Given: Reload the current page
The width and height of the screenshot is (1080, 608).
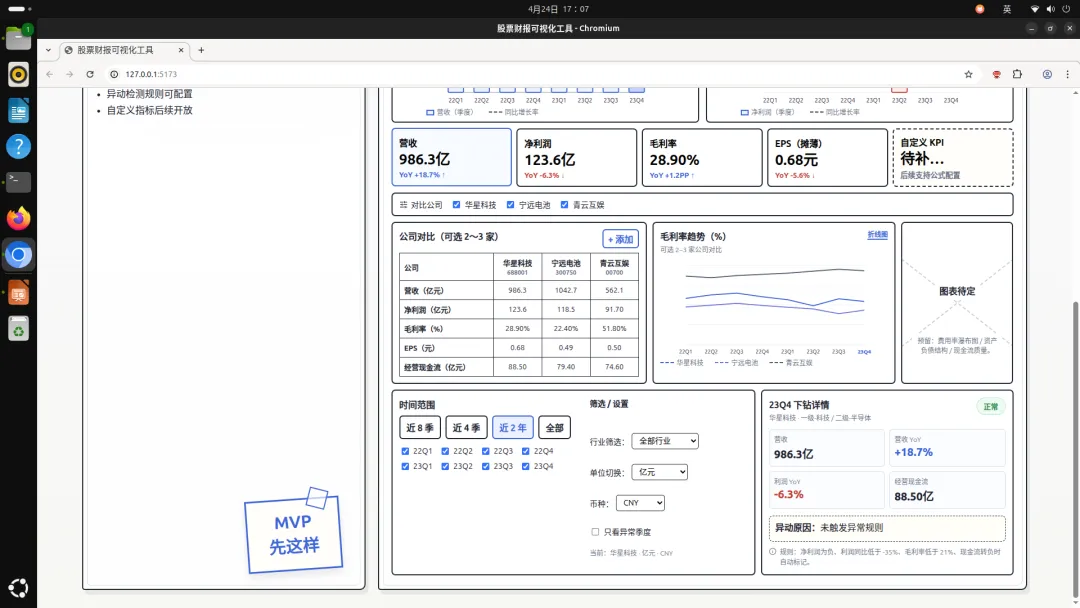Looking at the screenshot, I should coord(90,74).
